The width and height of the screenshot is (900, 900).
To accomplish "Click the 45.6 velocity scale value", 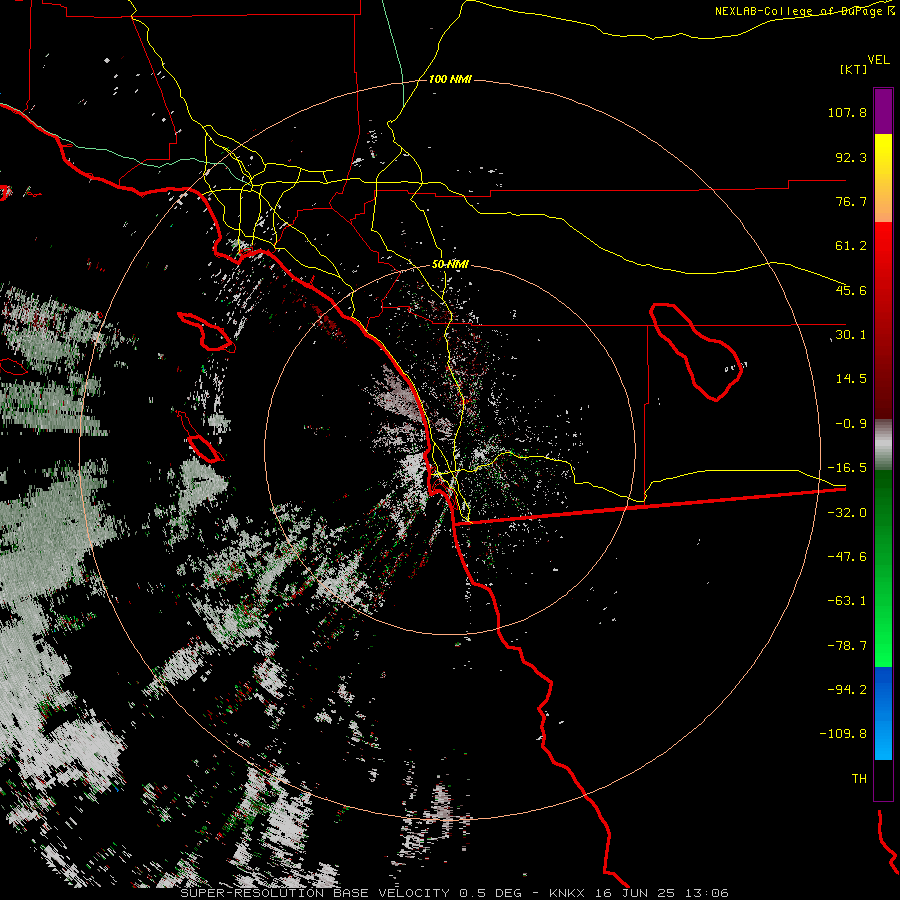I will [x=851, y=290].
